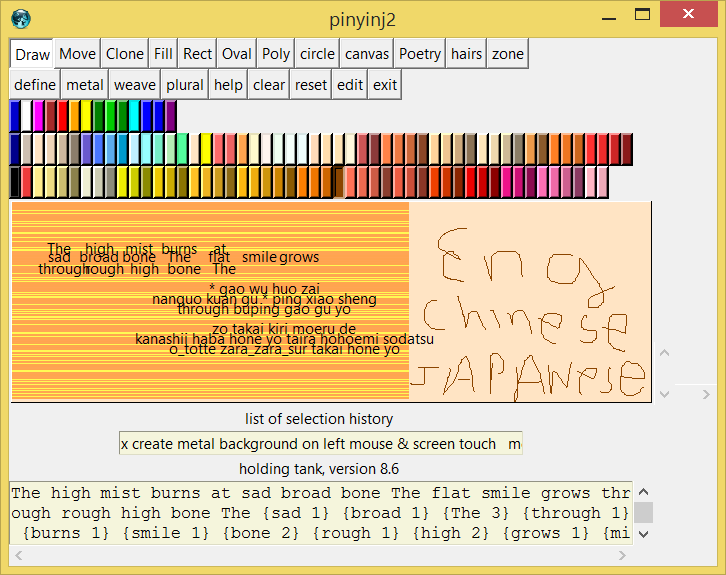Click the canvas button
726x575 pixels.
point(367,54)
